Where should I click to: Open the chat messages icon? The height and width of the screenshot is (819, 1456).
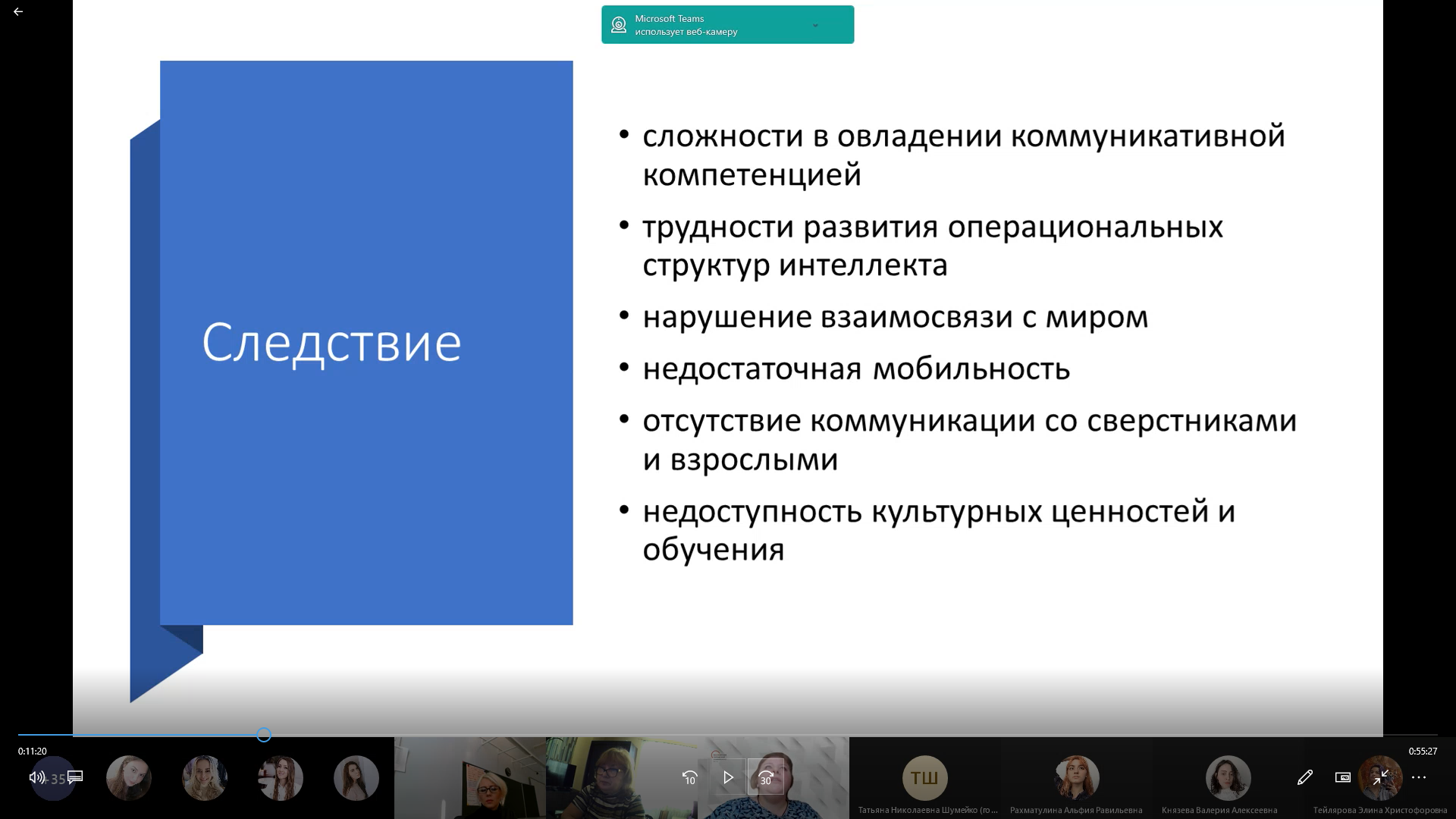coord(74,777)
